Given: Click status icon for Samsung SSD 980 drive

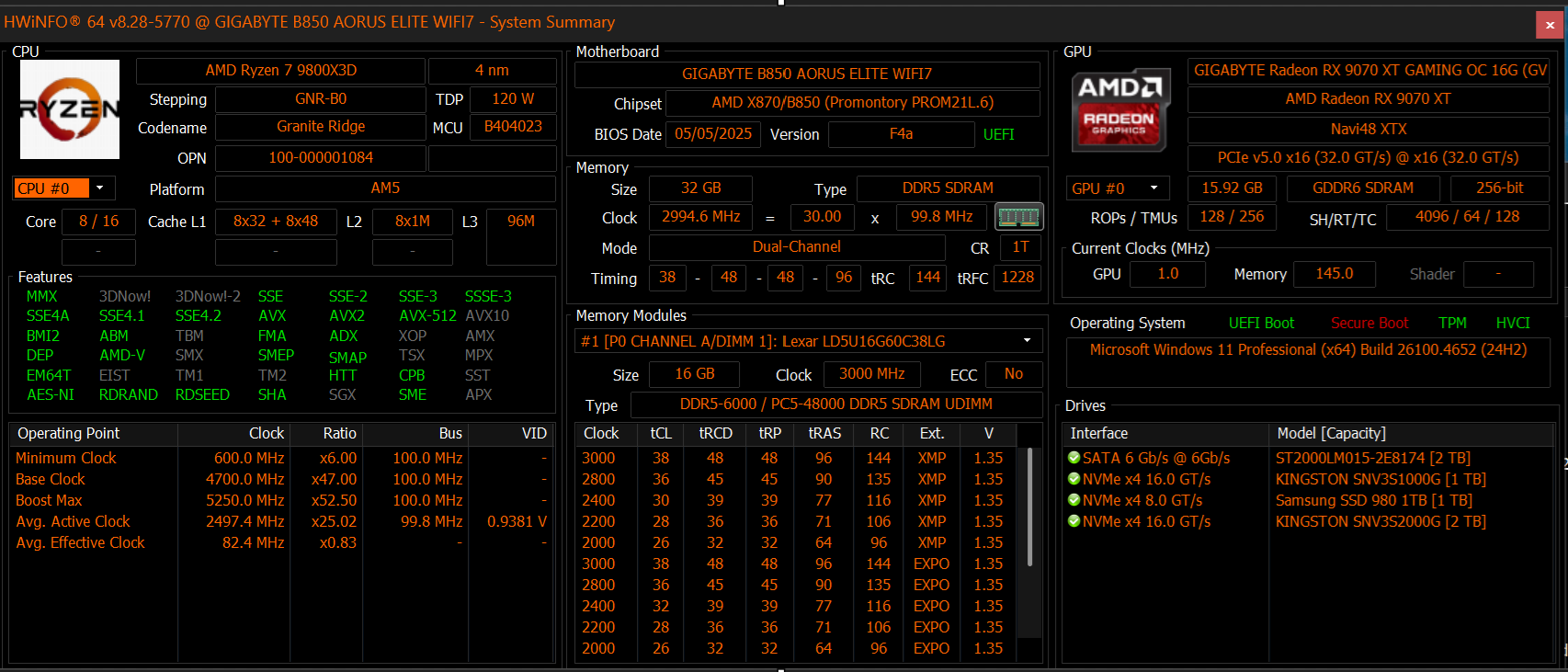Looking at the screenshot, I should [1074, 500].
